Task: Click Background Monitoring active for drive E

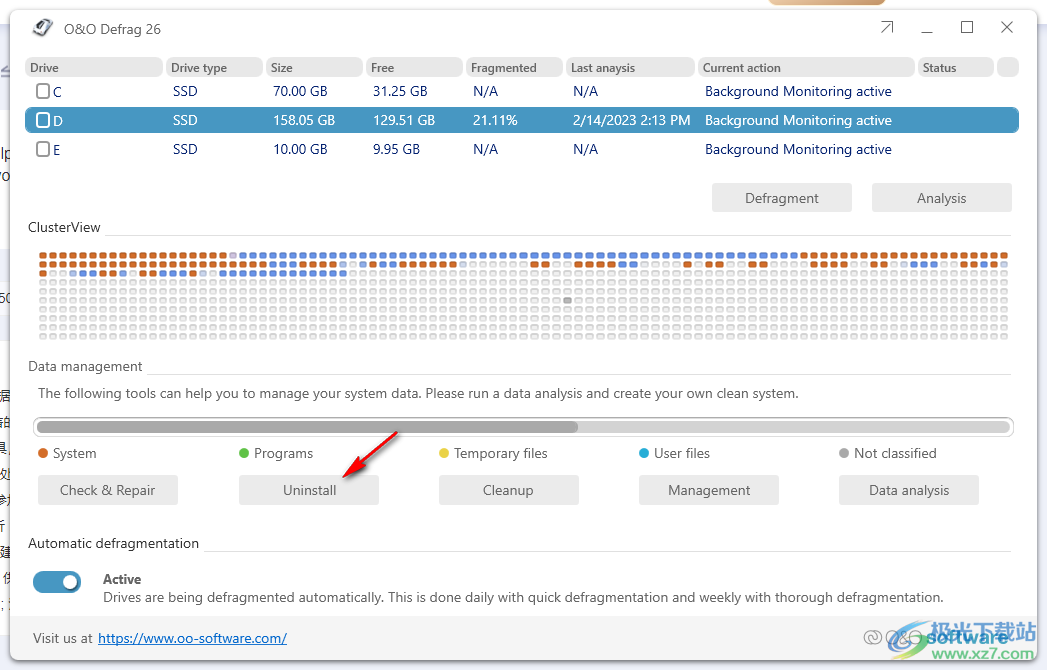Action: tap(798, 149)
